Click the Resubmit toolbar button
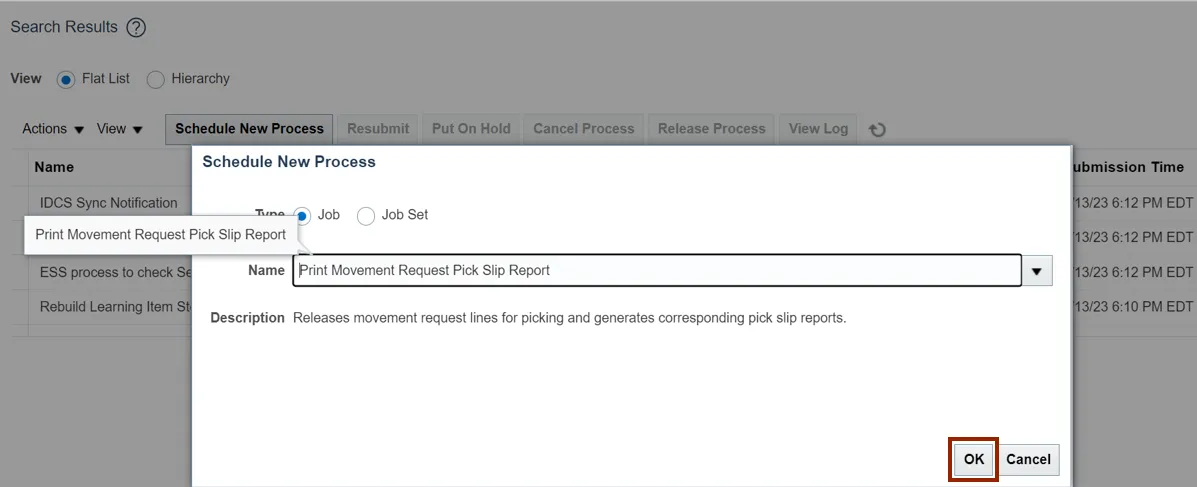The width and height of the screenshot is (1197, 487). (x=378, y=129)
